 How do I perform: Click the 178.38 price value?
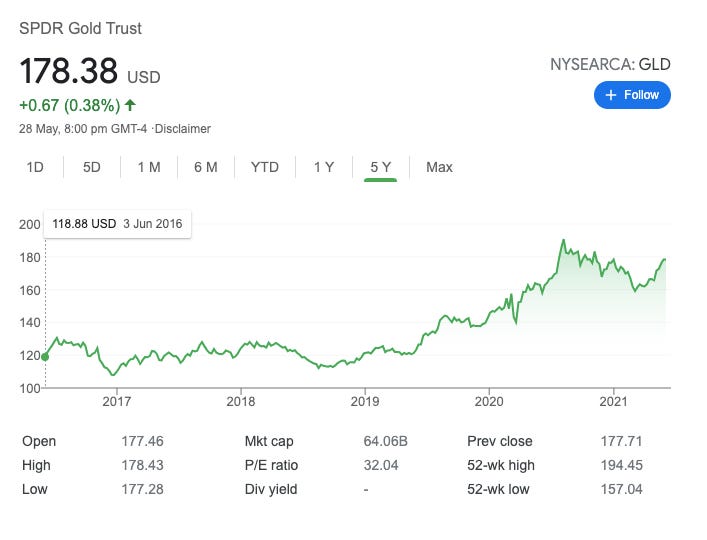click(69, 71)
